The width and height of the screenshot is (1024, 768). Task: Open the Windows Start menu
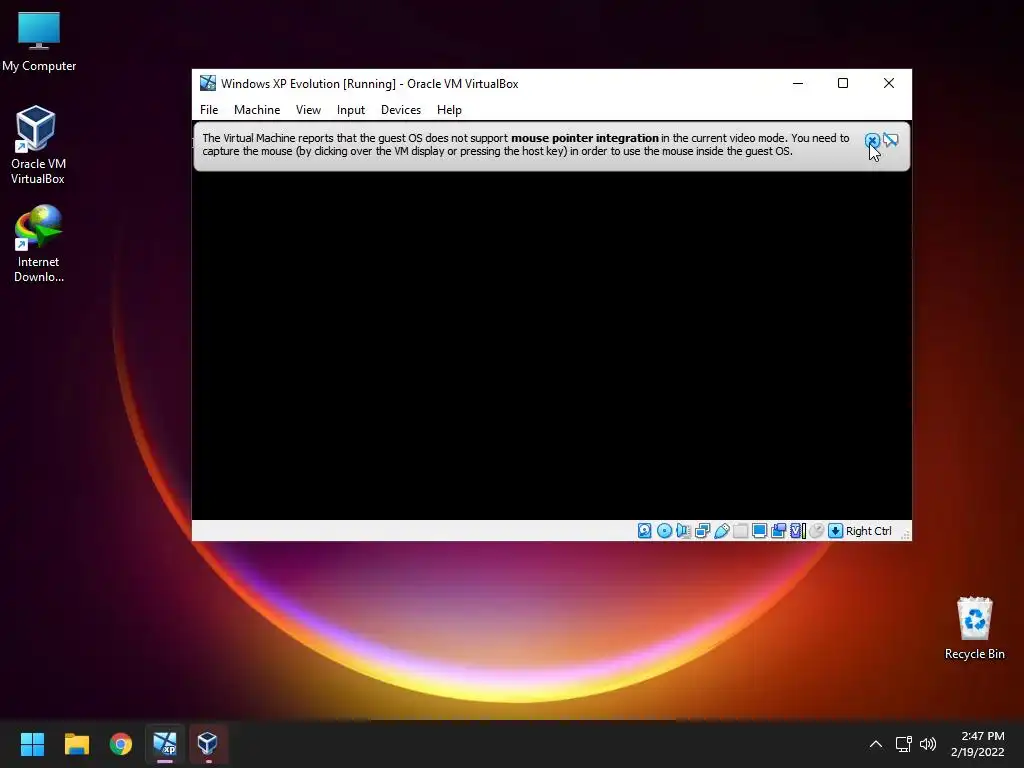click(x=32, y=744)
